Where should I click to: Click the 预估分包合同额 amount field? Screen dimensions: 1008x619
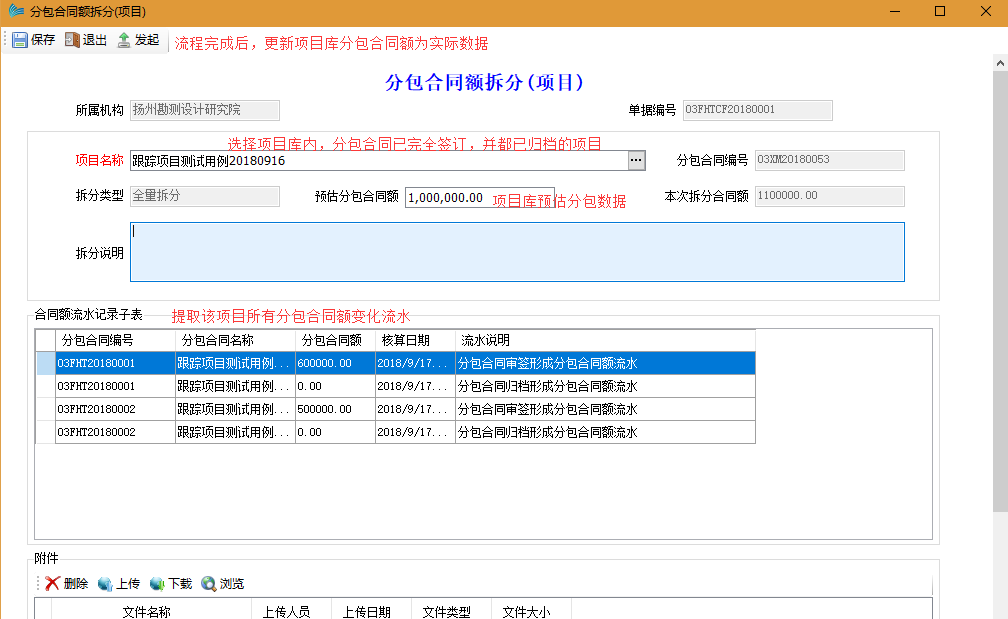click(x=479, y=197)
